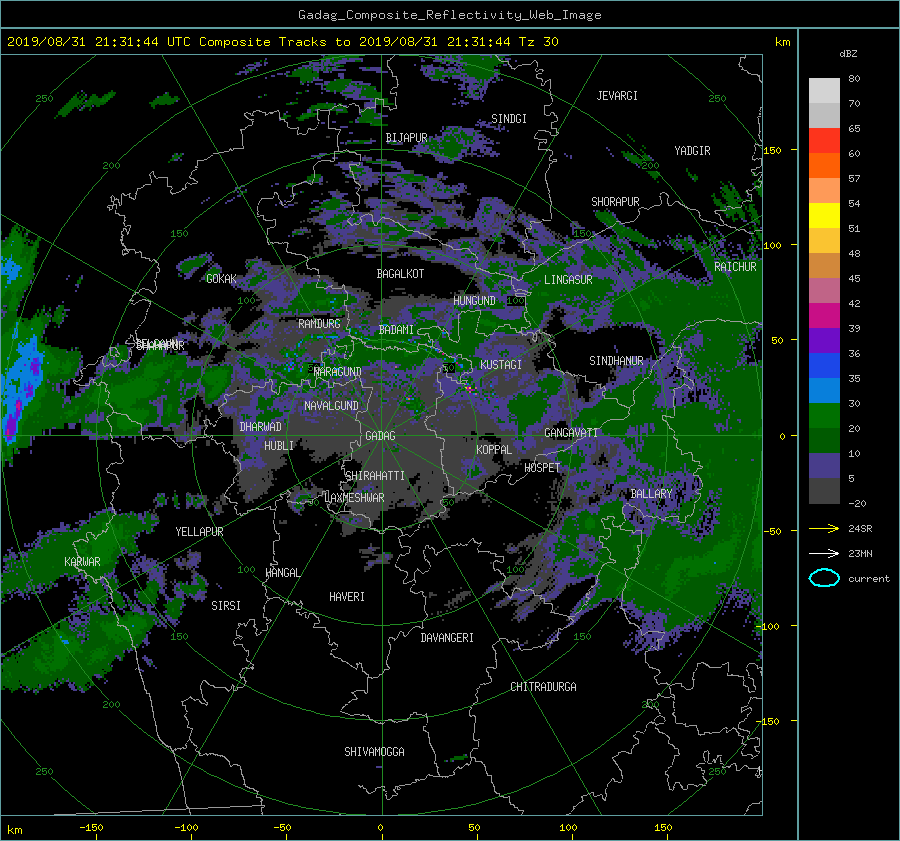This screenshot has height=841, width=900.
Task: Click the HUNGUND city label
Action: click(474, 301)
